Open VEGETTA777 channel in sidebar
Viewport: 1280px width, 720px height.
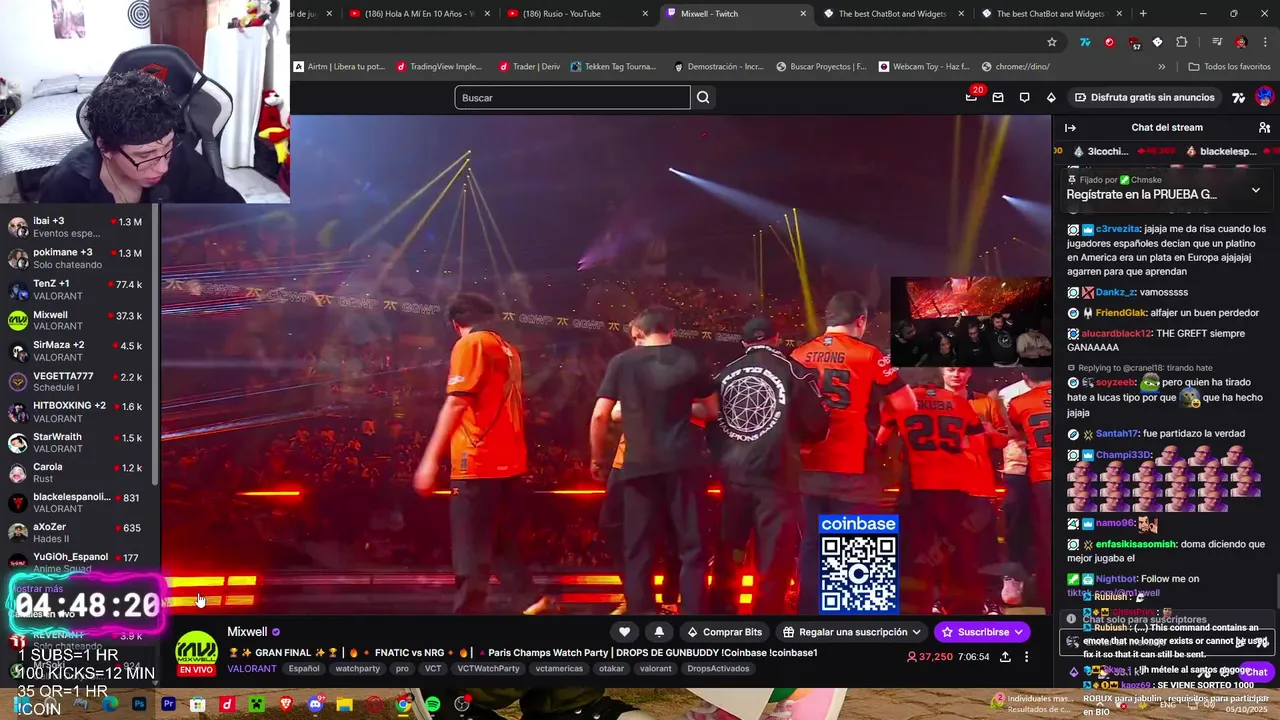coord(75,381)
